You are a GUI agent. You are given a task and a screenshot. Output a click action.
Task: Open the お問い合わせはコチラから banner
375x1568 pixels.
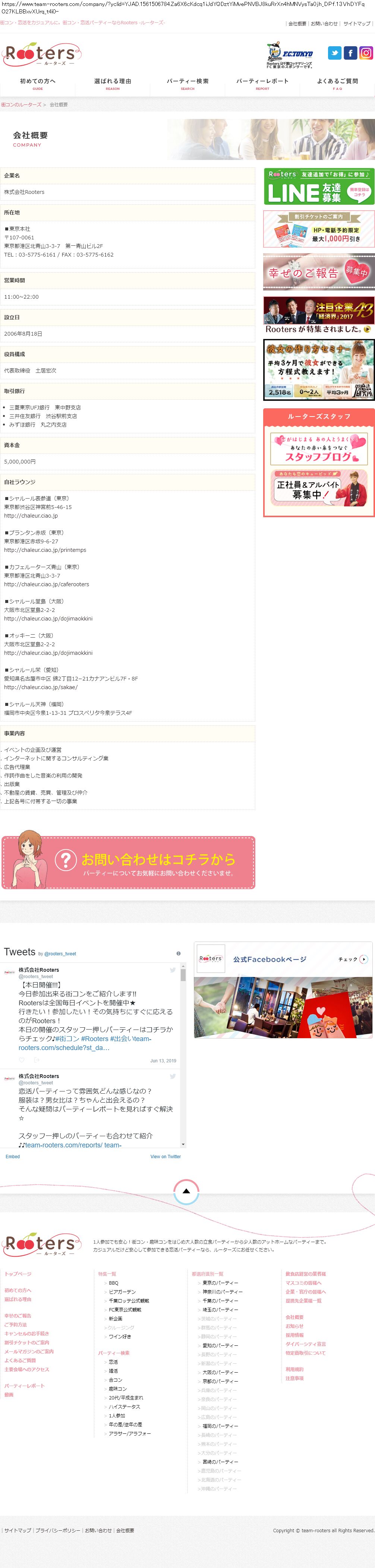[x=128, y=862]
